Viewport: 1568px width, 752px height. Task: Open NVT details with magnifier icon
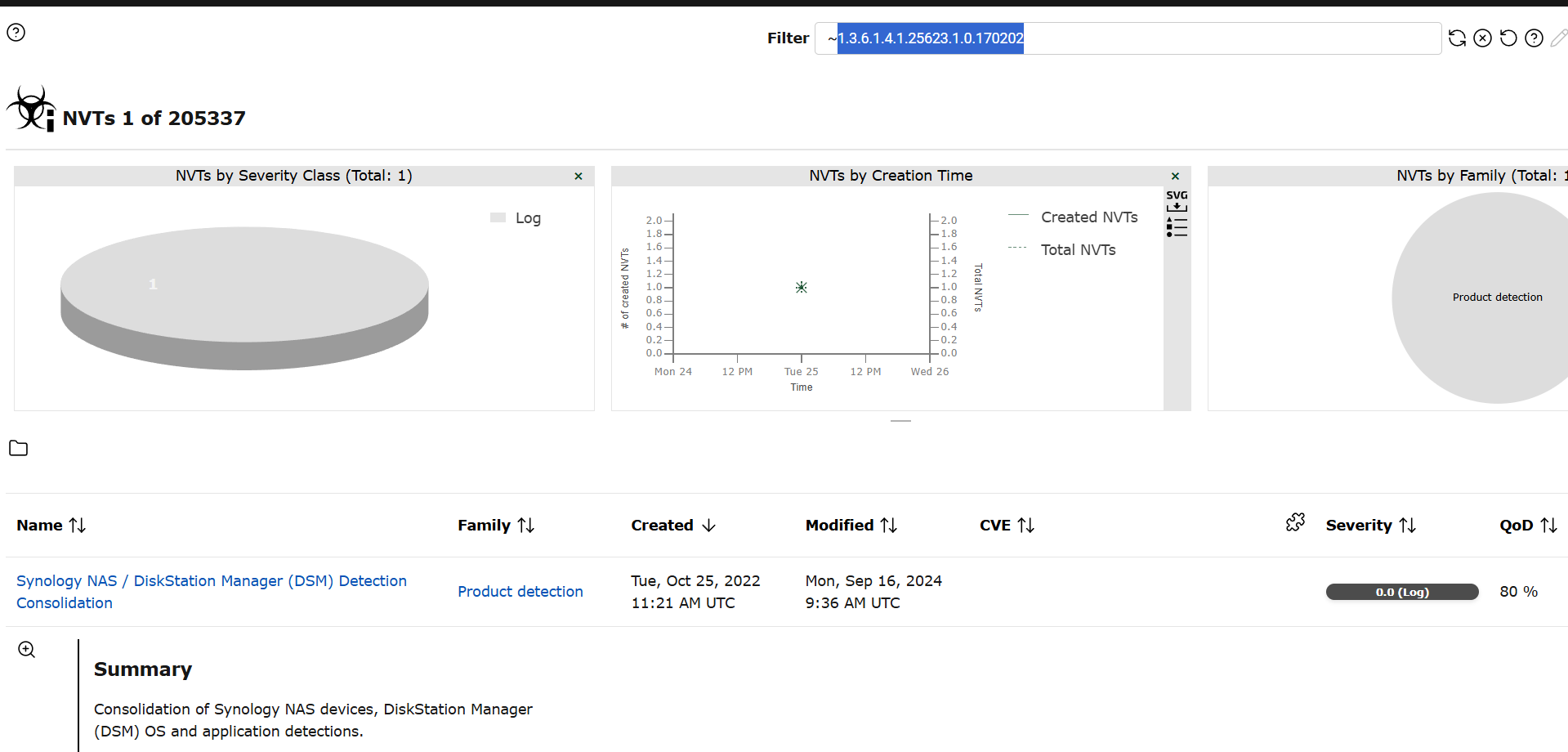pyautogui.click(x=27, y=650)
